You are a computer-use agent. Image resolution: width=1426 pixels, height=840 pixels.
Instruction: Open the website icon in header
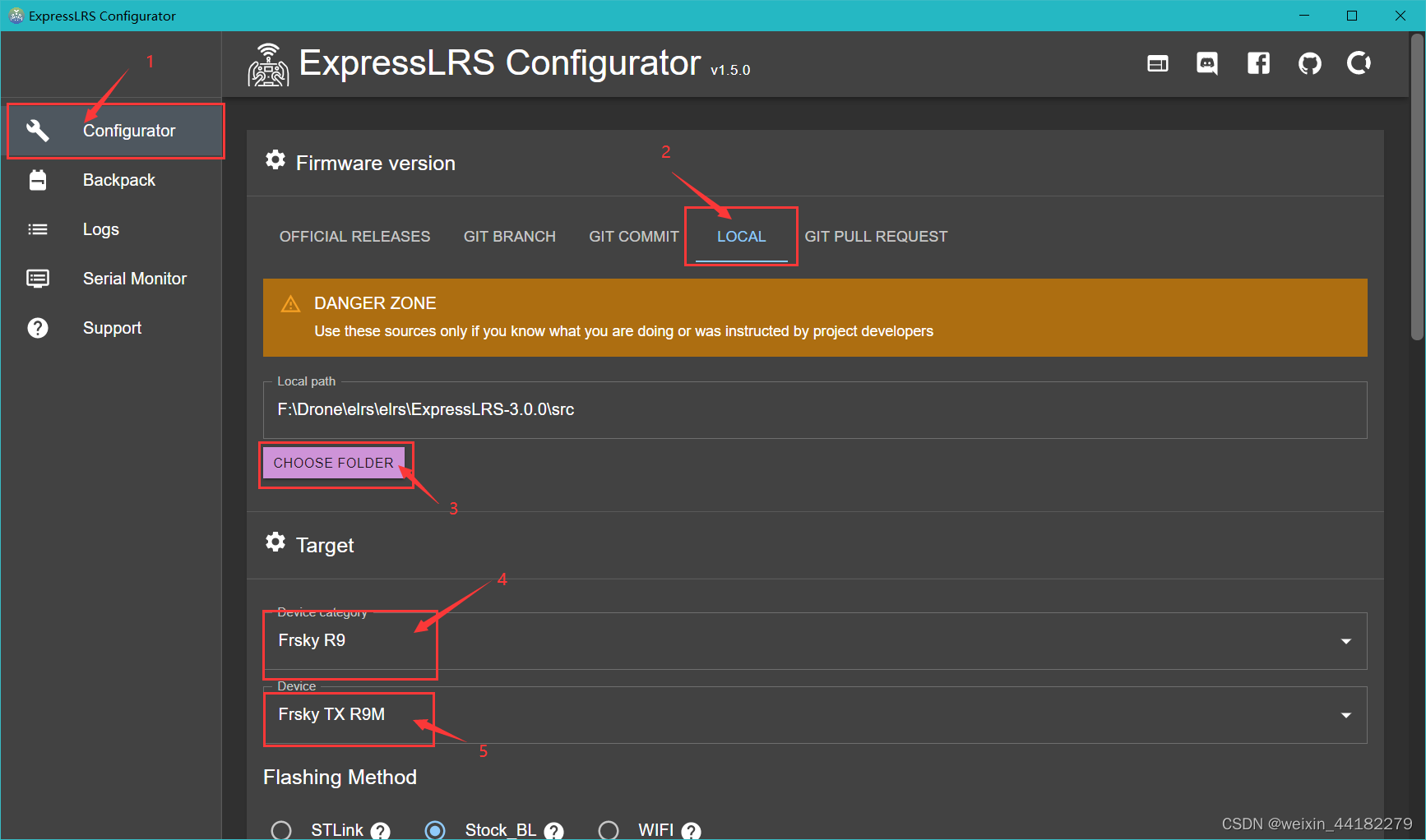coord(1158,63)
